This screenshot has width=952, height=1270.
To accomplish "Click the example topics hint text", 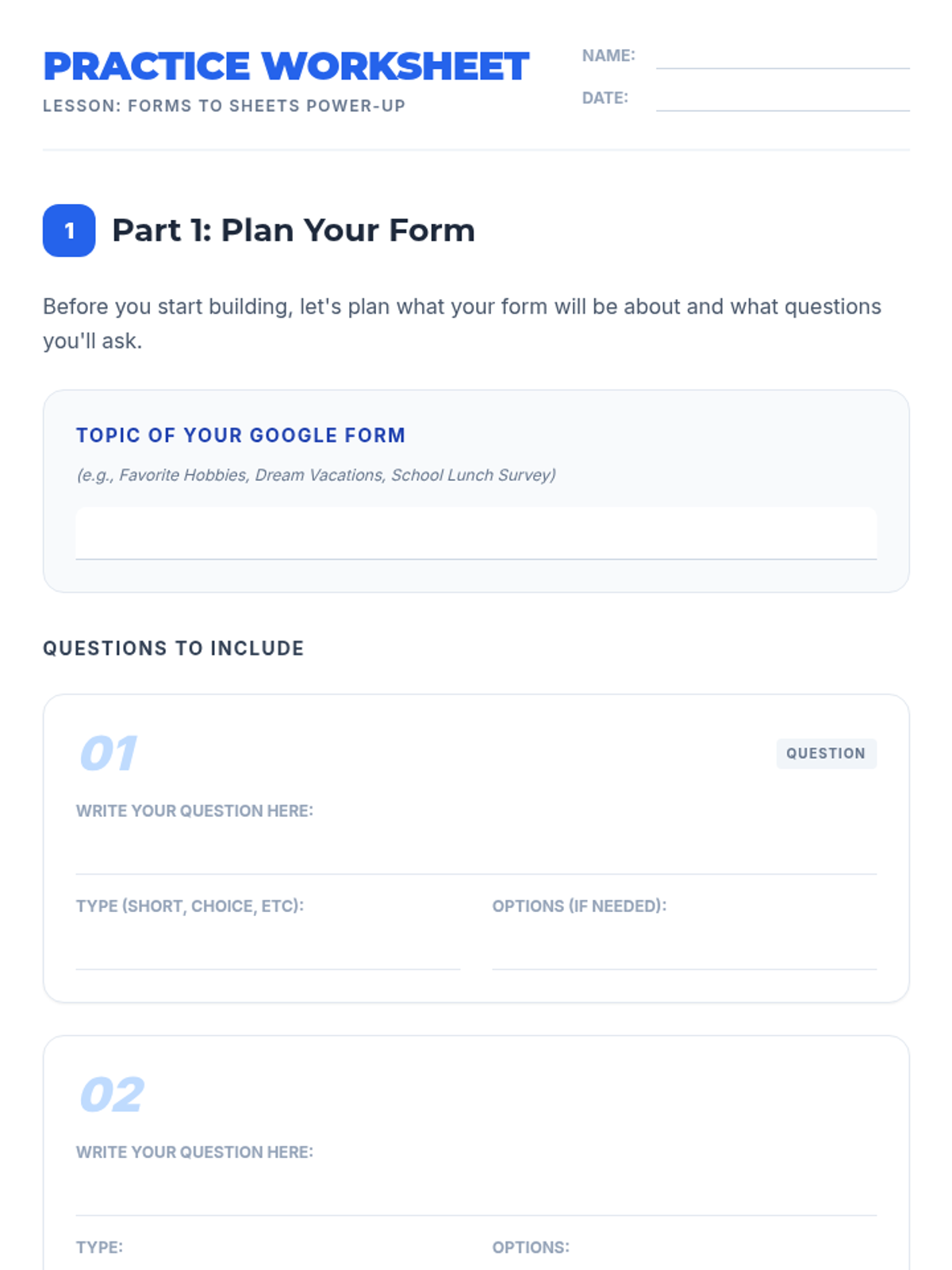I will (x=316, y=475).
